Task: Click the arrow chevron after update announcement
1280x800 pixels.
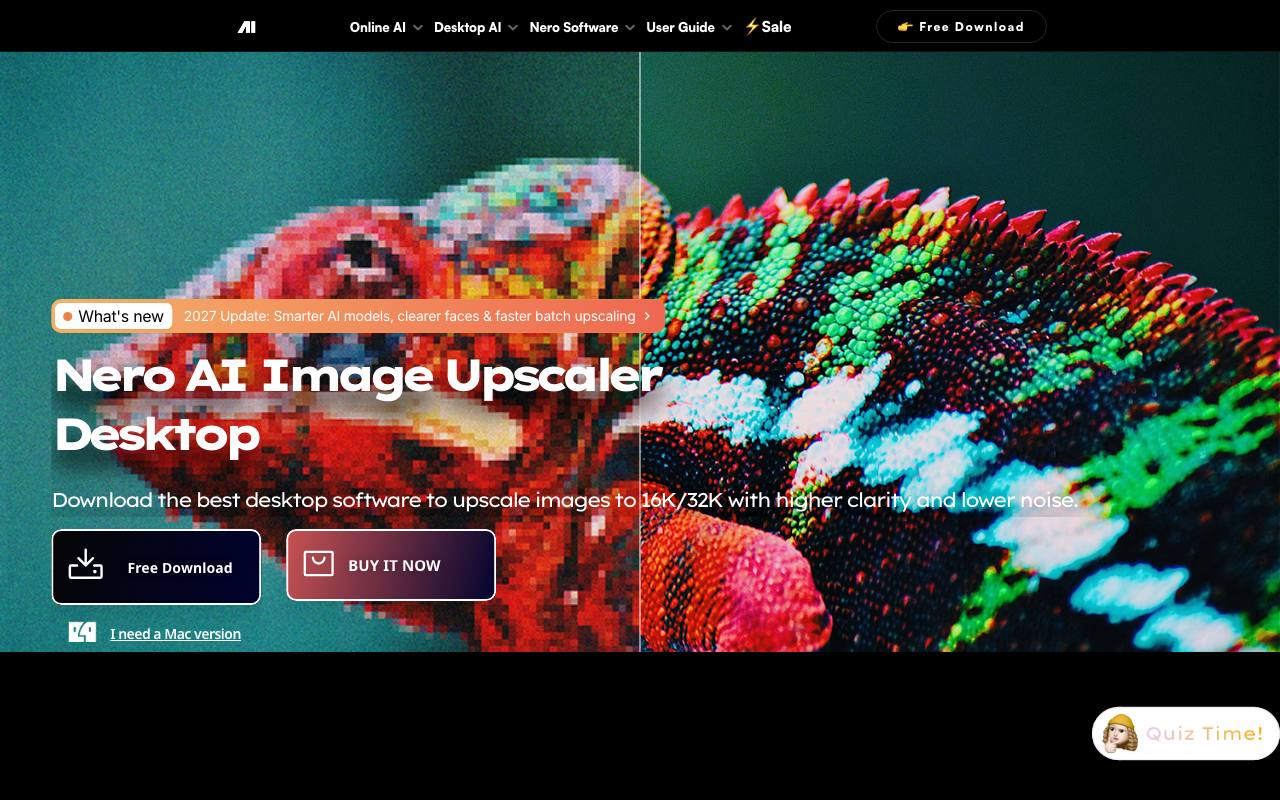Action: (x=647, y=316)
